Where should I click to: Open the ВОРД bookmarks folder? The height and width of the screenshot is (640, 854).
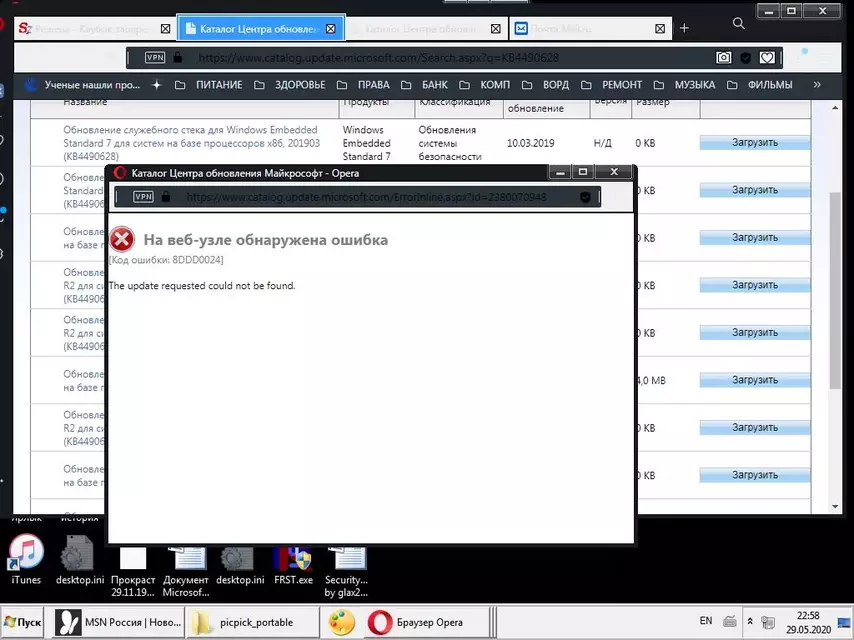545,85
